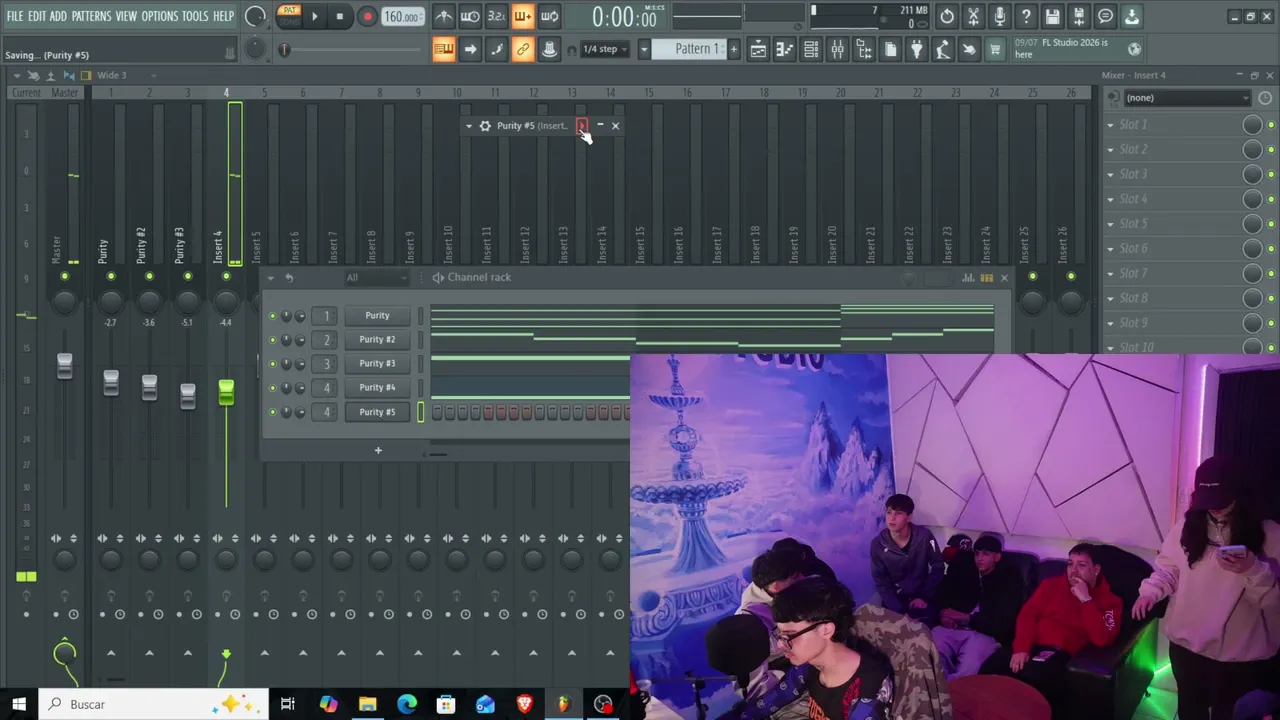Click the Master track volume fader
This screenshot has width=1280, height=720.
tap(64, 366)
